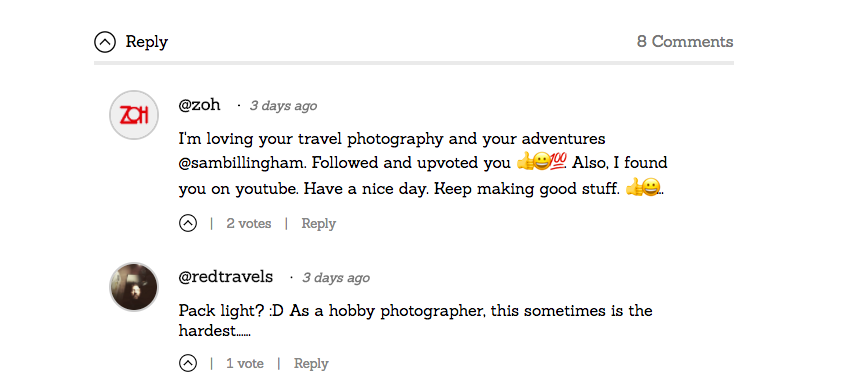Click the 100 emoji in @zoh's comment

click(559, 163)
